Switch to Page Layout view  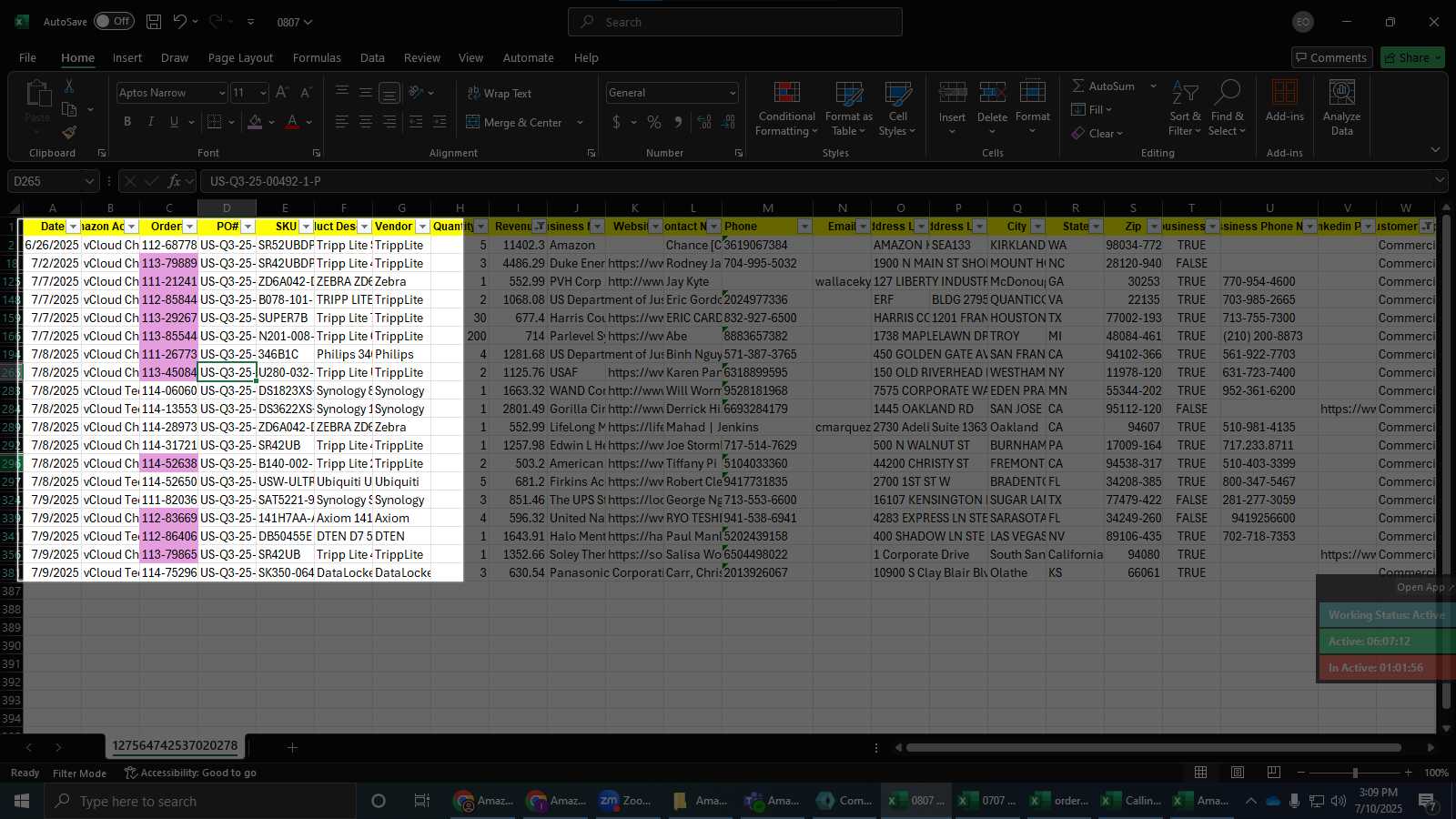coord(1238,773)
